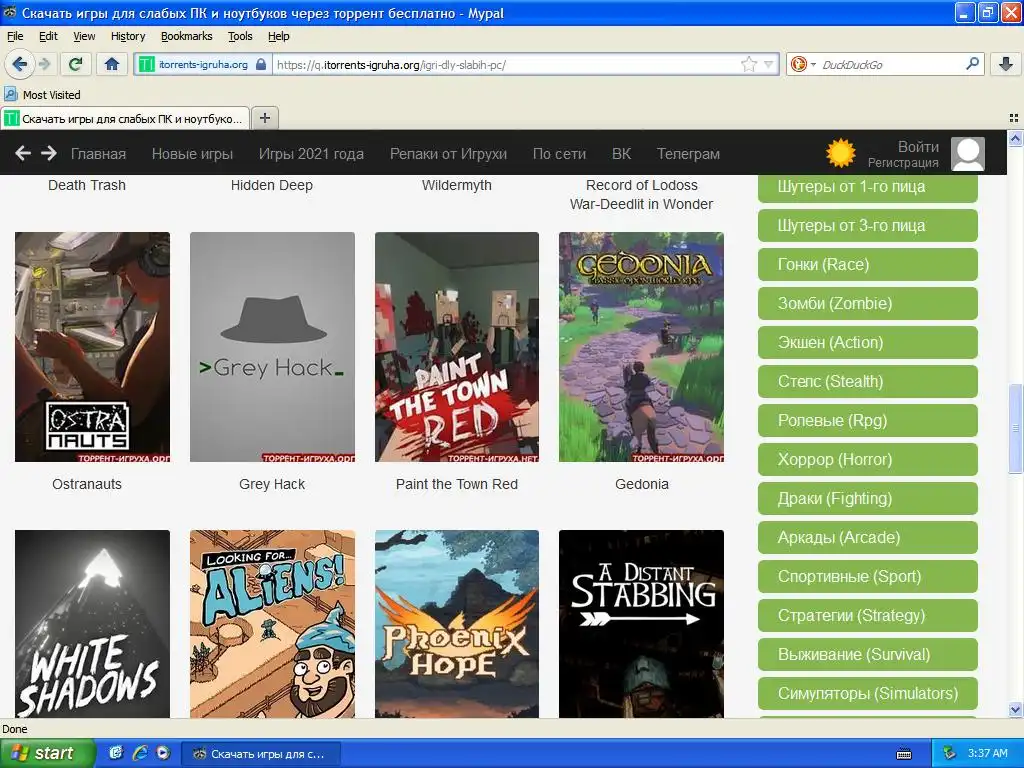Viewport: 1024px width, 768px height.
Task: Open the Paint the Town Red cover
Action: [457, 347]
